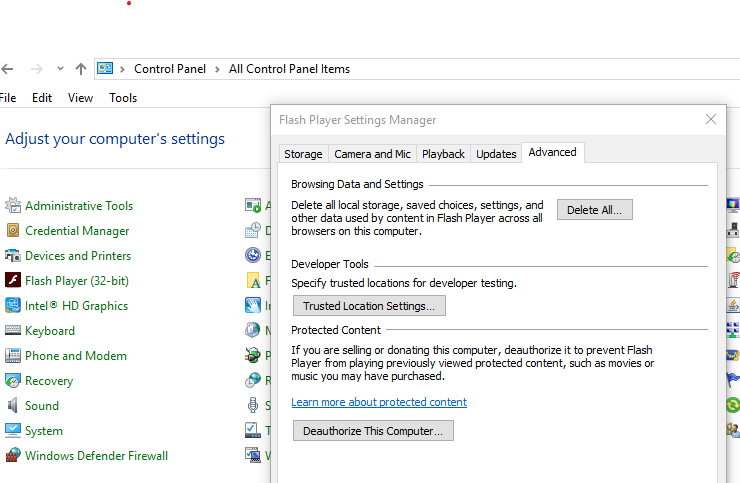Screen dimensions: 740x483
Task: Select the Playback tab
Action: [x=443, y=154]
